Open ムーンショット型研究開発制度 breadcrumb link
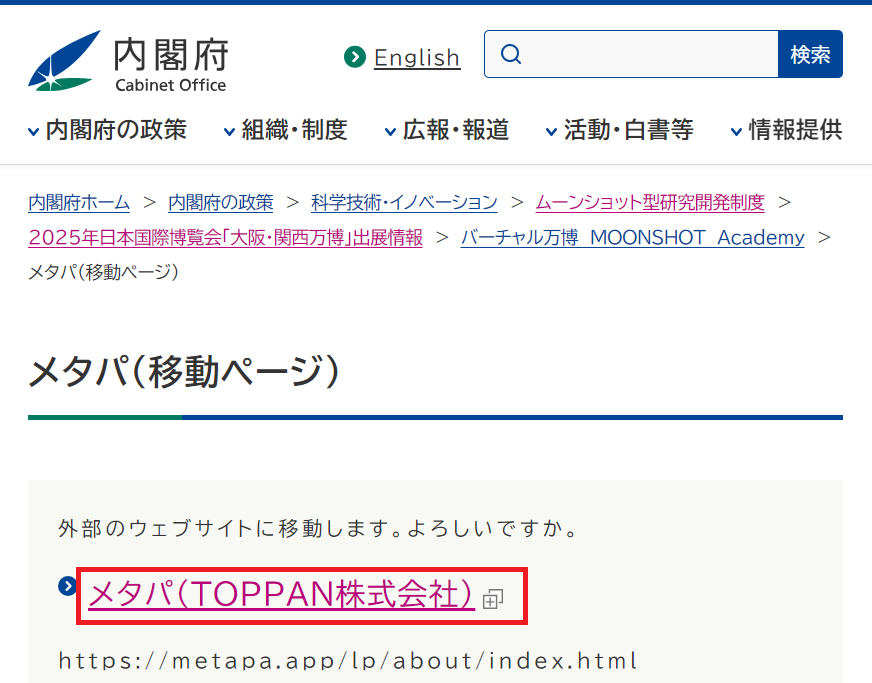Viewport: 872px width, 683px height. point(650,202)
